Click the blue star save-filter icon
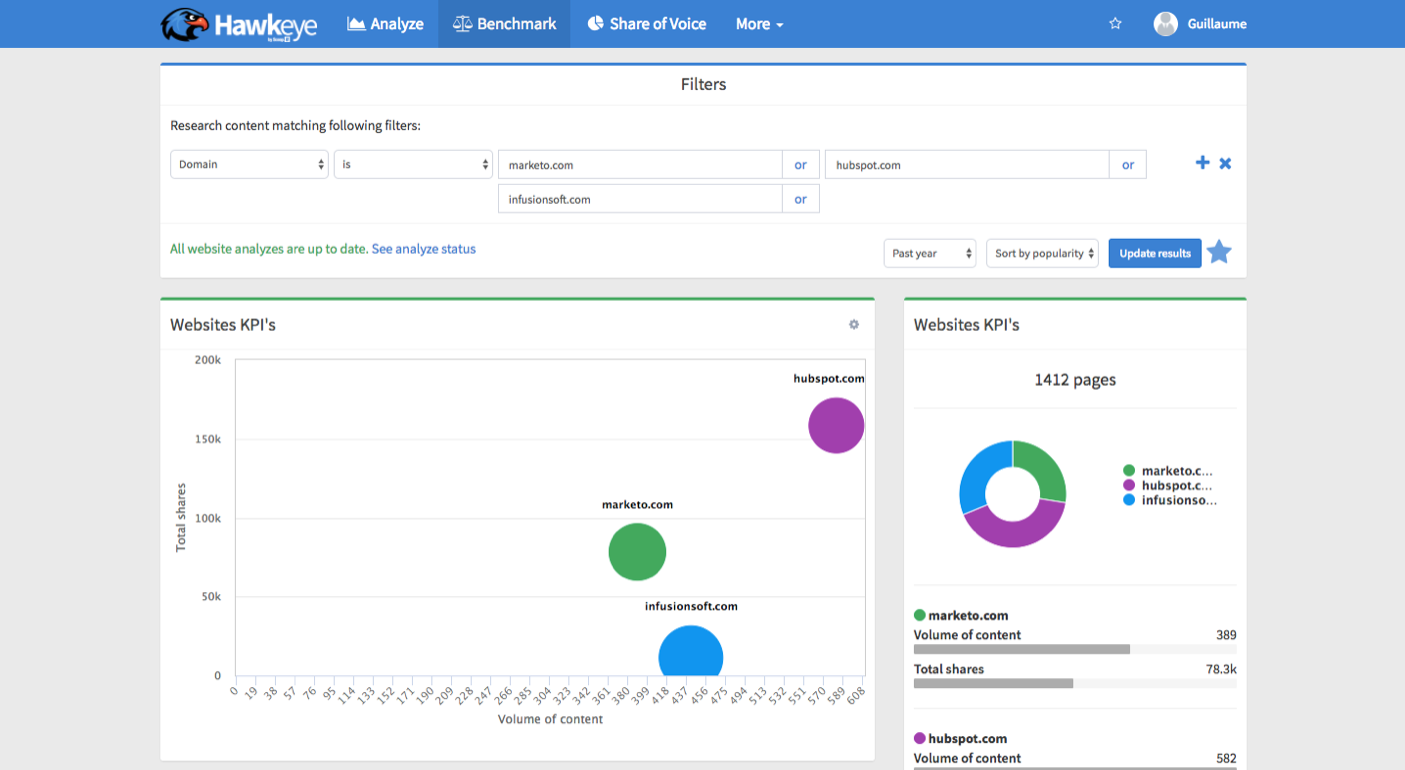 pos(1219,252)
